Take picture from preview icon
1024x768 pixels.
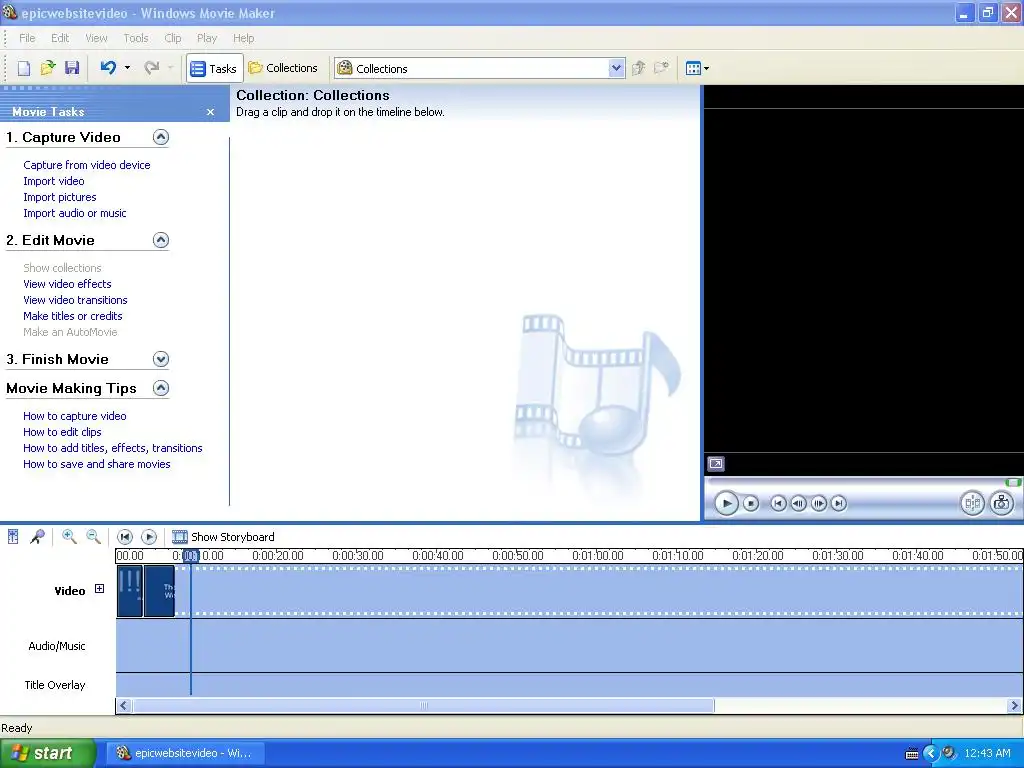[x=1001, y=503]
